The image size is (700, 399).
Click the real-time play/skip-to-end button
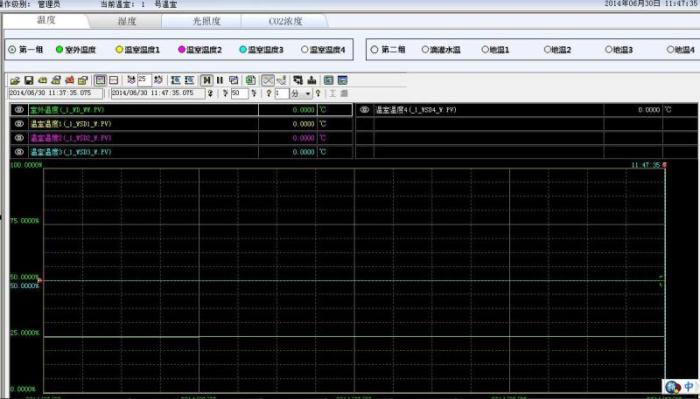coord(206,80)
